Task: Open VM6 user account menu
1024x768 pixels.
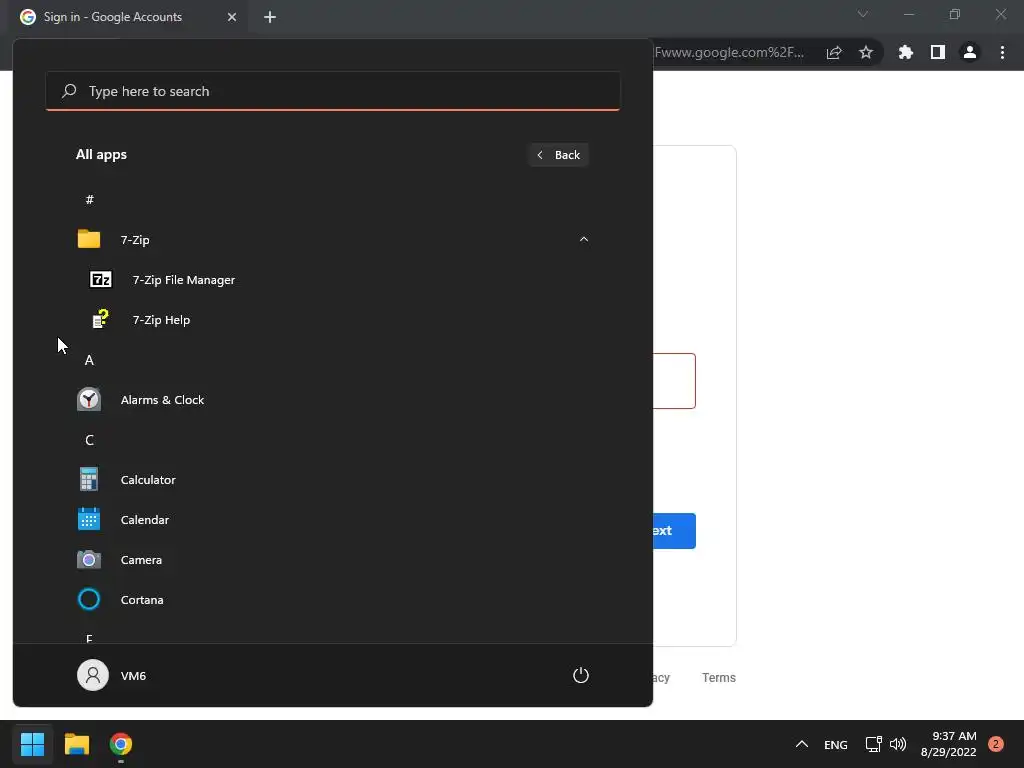Action: tap(112, 675)
